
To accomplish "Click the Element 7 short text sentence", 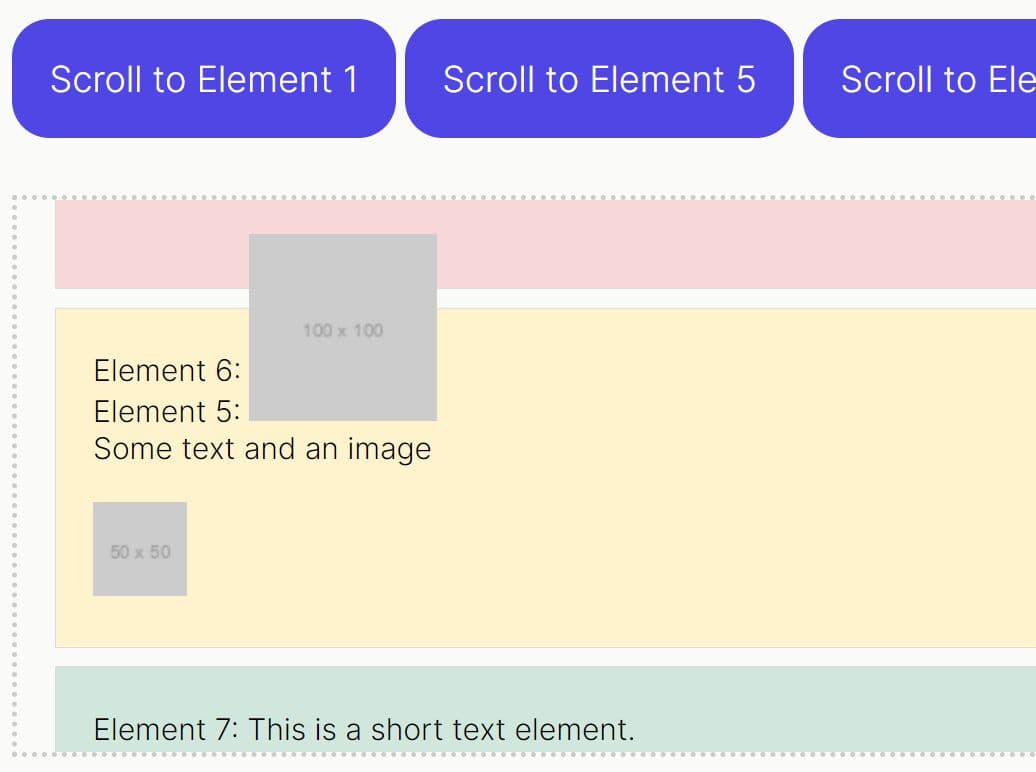I will 364,729.
